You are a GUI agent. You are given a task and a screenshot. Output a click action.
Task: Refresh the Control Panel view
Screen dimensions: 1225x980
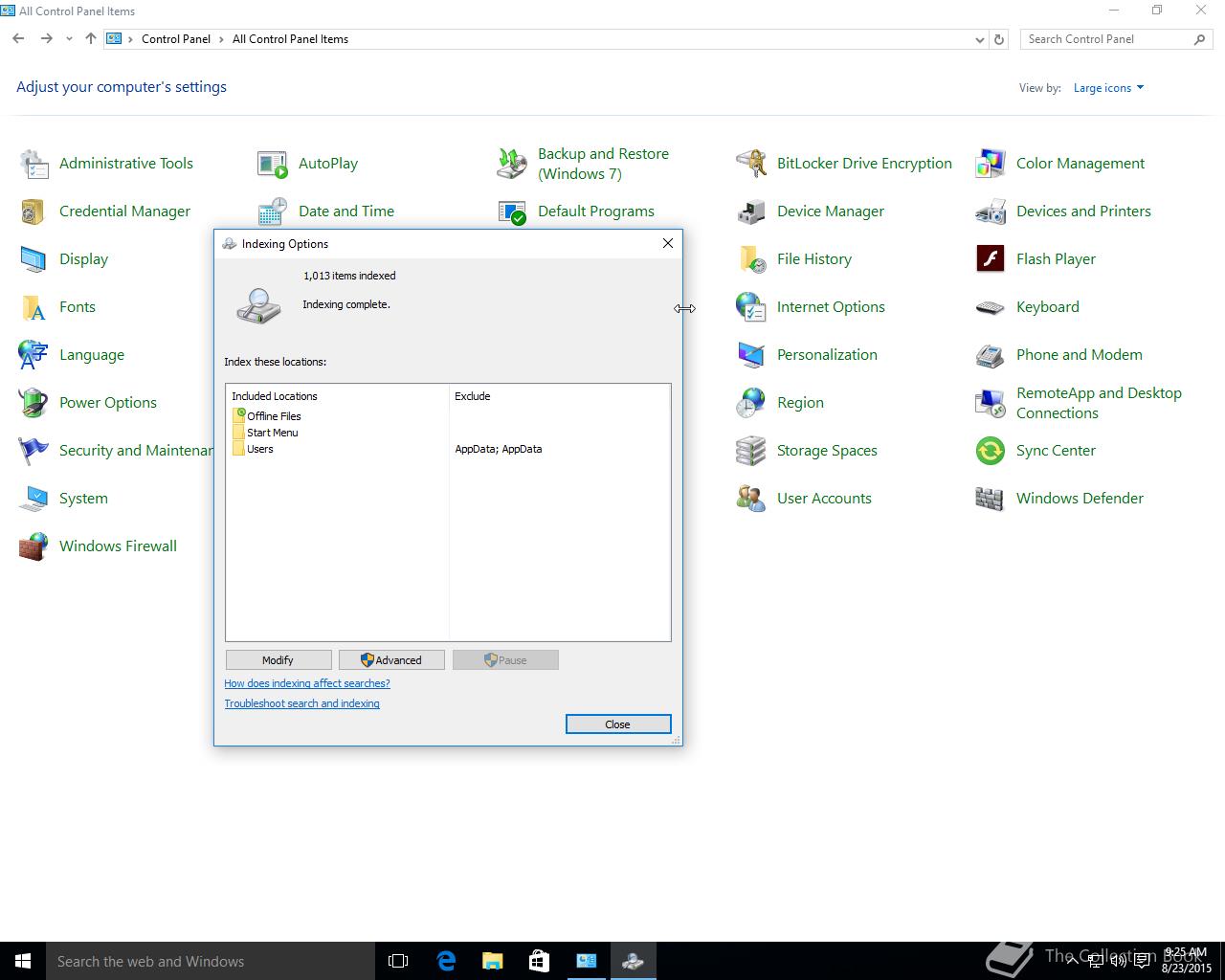pyautogui.click(x=999, y=39)
